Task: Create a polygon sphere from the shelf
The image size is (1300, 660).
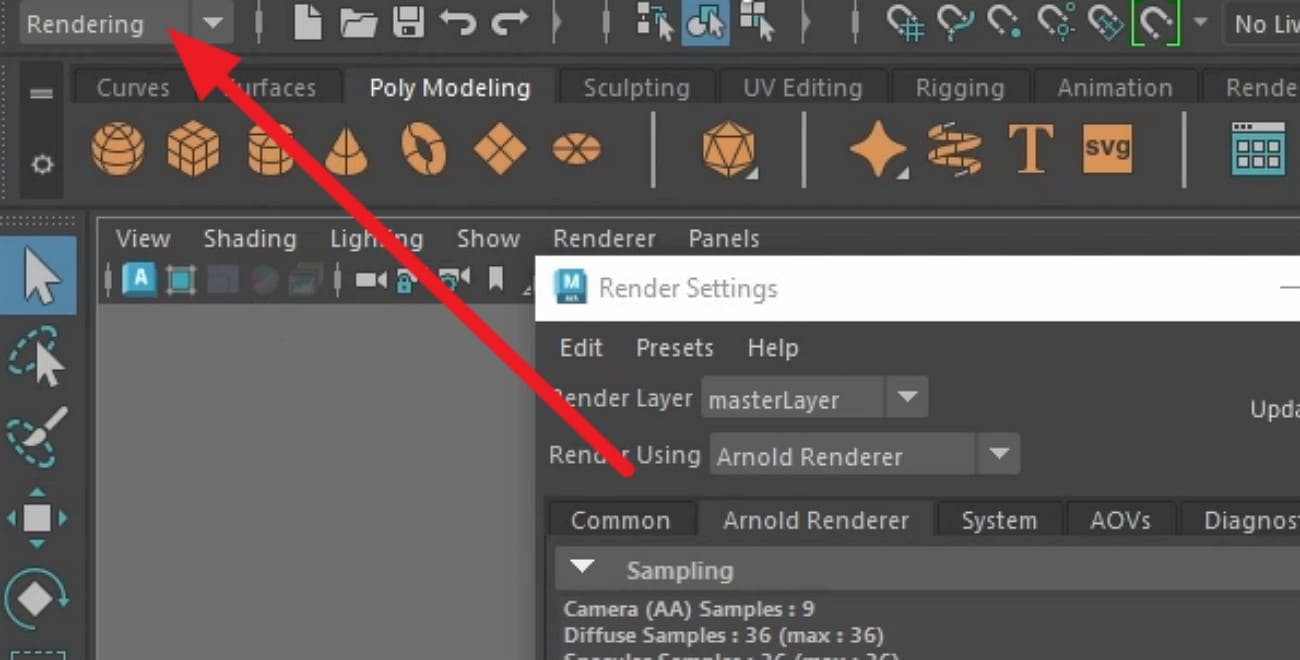Action: coord(118,148)
